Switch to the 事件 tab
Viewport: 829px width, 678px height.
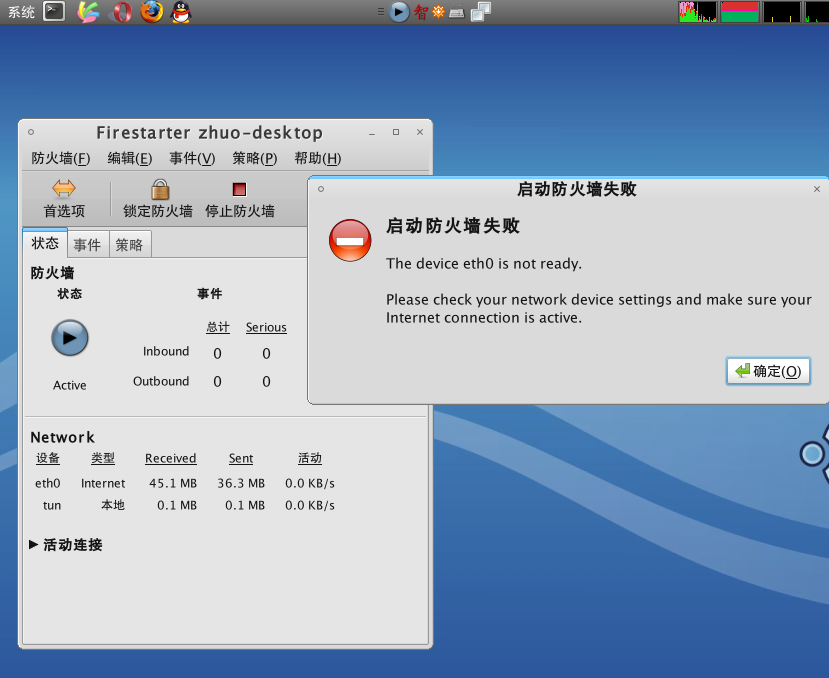87,244
